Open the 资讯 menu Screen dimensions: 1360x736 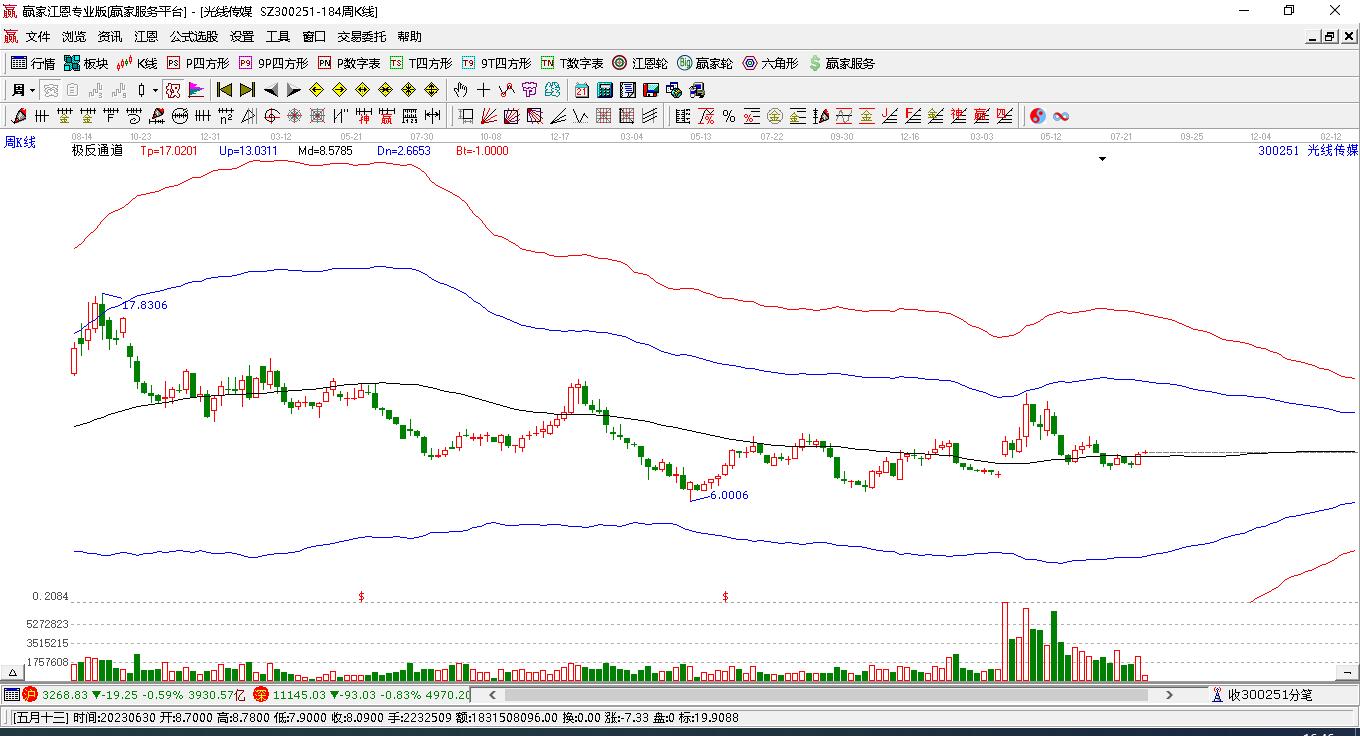tap(110, 37)
